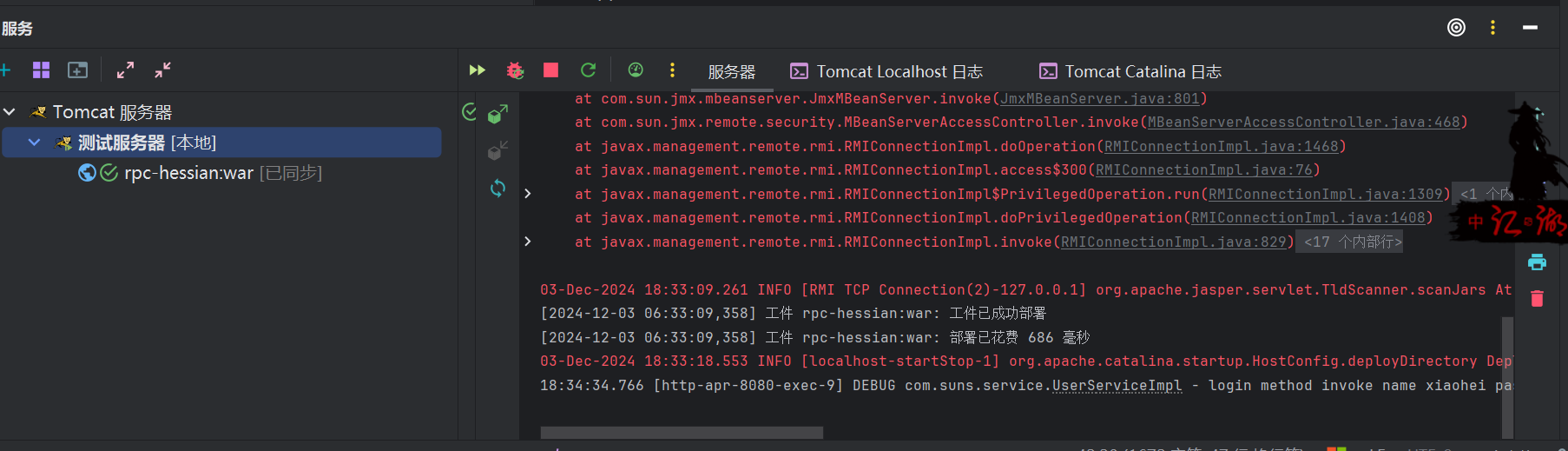Stop the running Tomcat server

tap(550, 70)
